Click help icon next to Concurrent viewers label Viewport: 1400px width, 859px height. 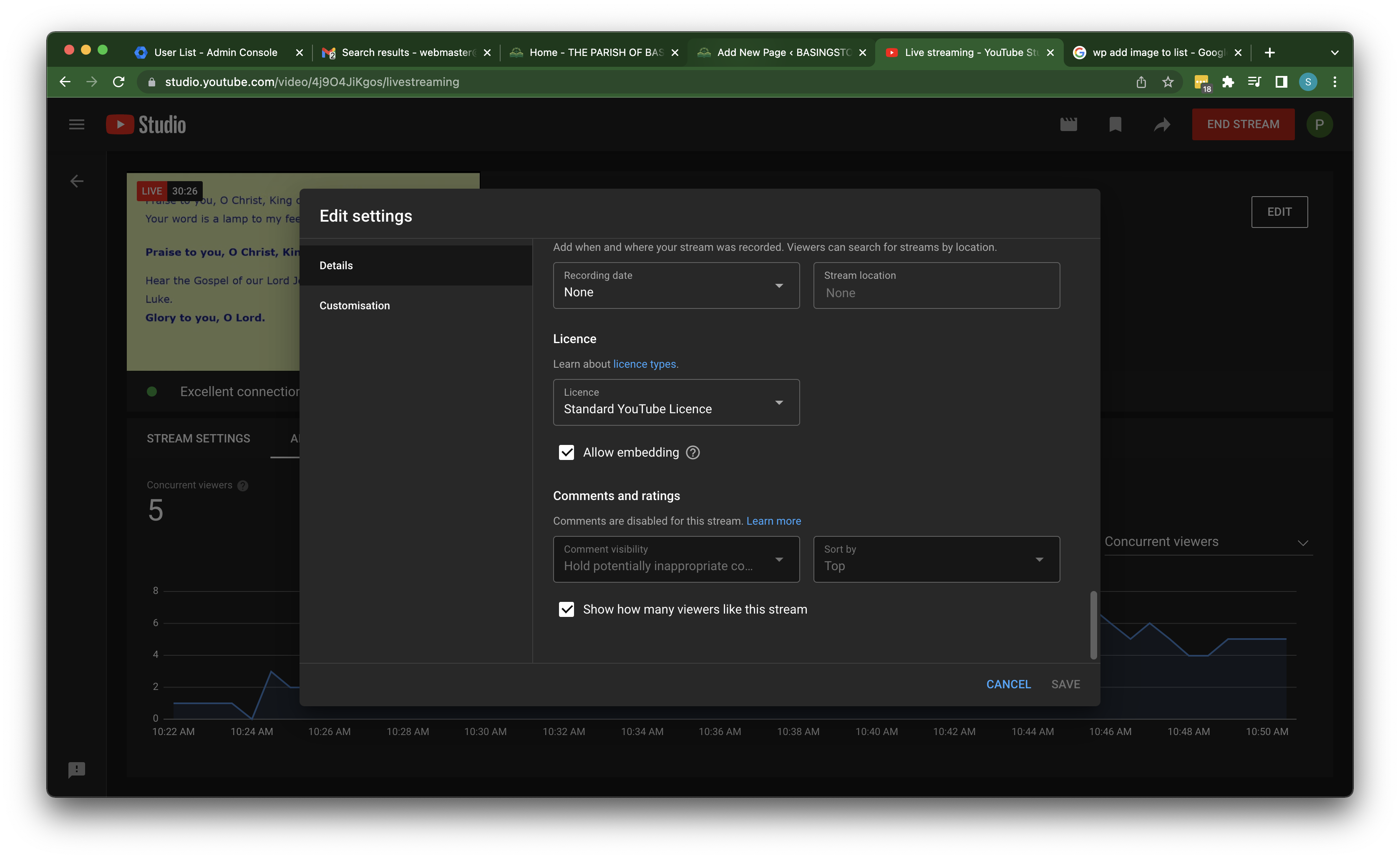point(243,485)
